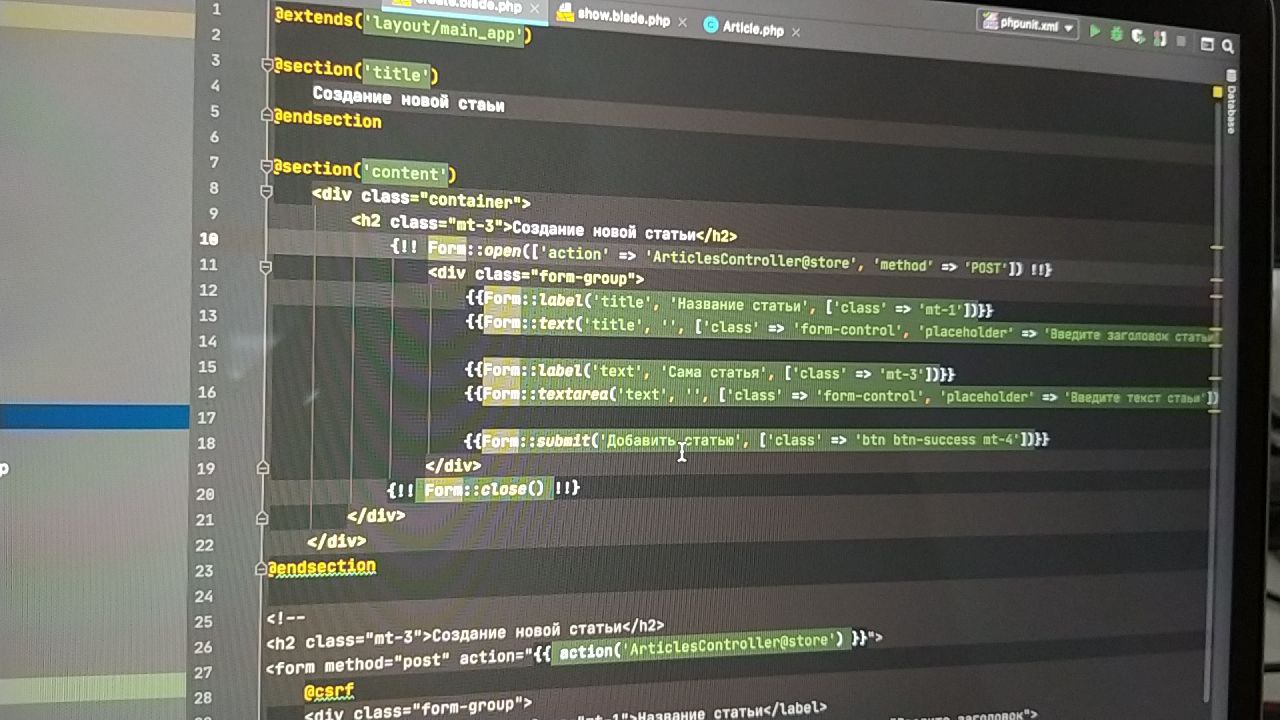The width and height of the screenshot is (1280, 720).
Task: Switch to the Article.php tab
Action: click(754, 29)
